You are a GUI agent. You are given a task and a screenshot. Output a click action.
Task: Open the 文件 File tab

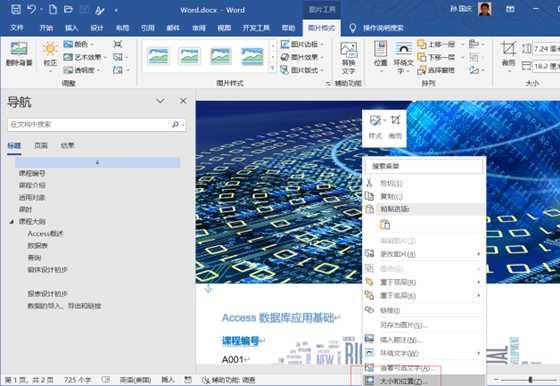[17, 28]
